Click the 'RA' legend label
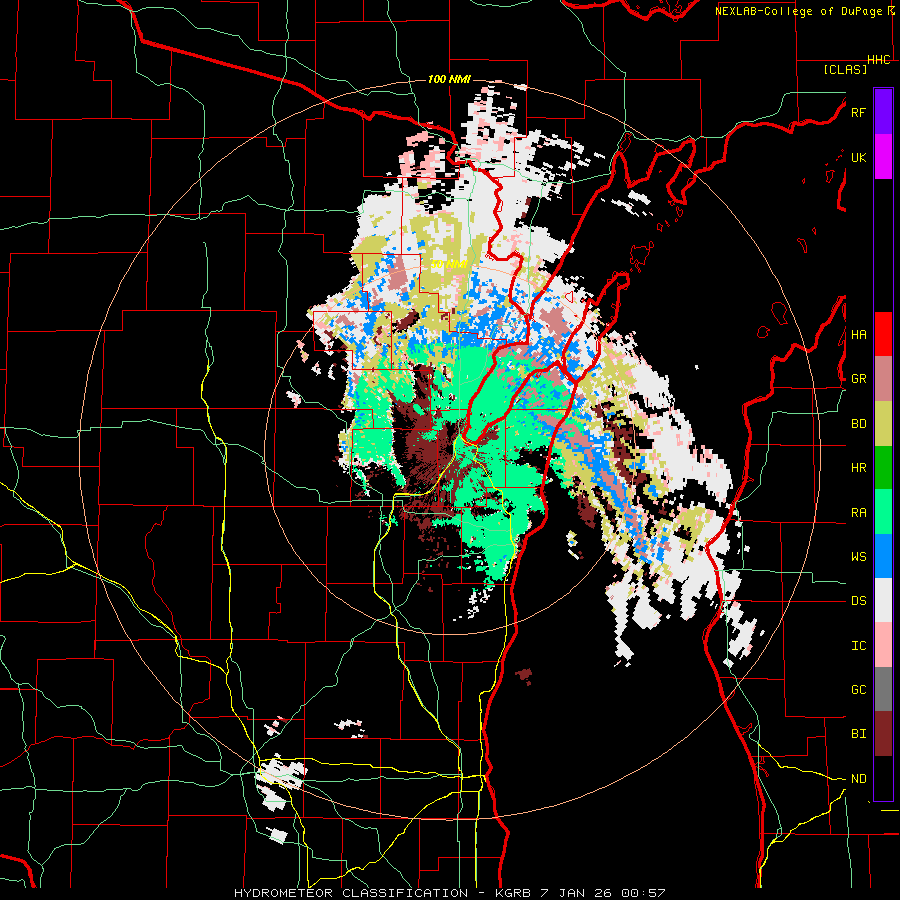The width and height of the screenshot is (900, 900). [x=858, y=513]
